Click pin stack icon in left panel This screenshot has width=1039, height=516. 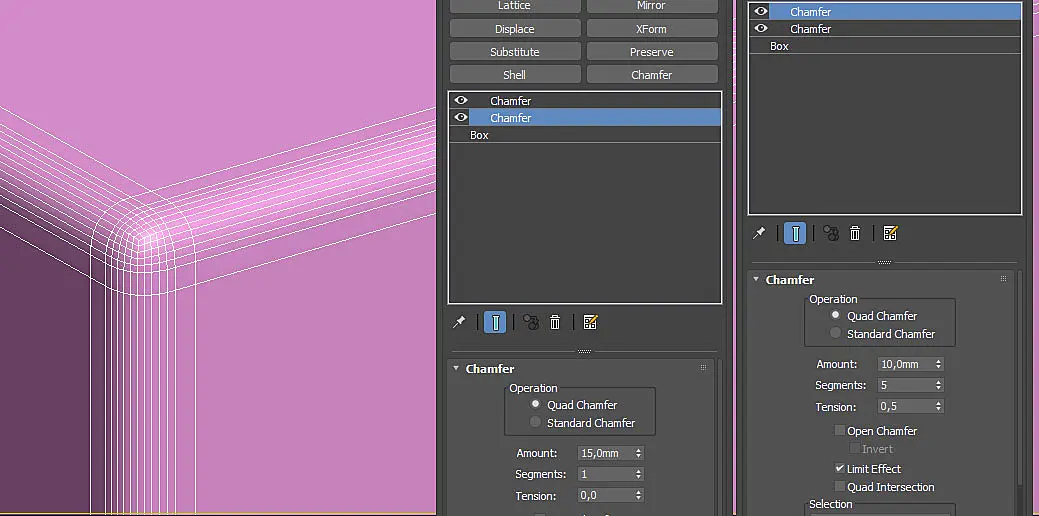[x=459, y=322]
